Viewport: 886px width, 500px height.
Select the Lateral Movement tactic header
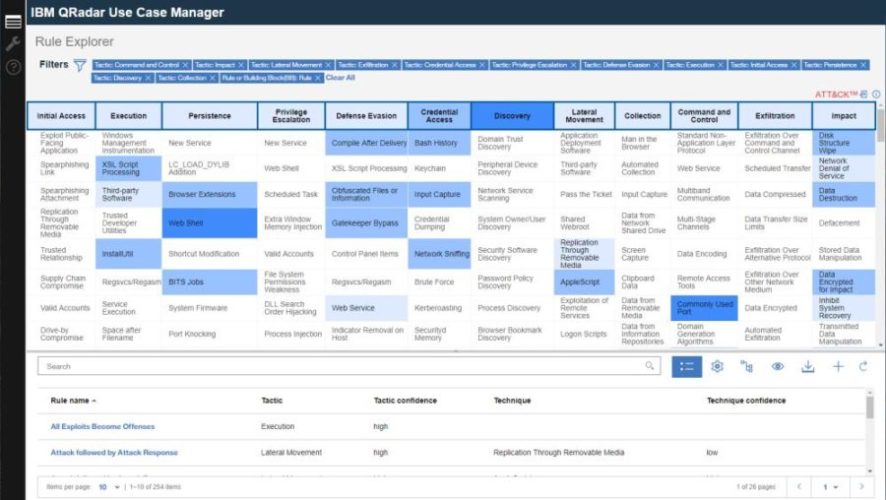point(584,116)
